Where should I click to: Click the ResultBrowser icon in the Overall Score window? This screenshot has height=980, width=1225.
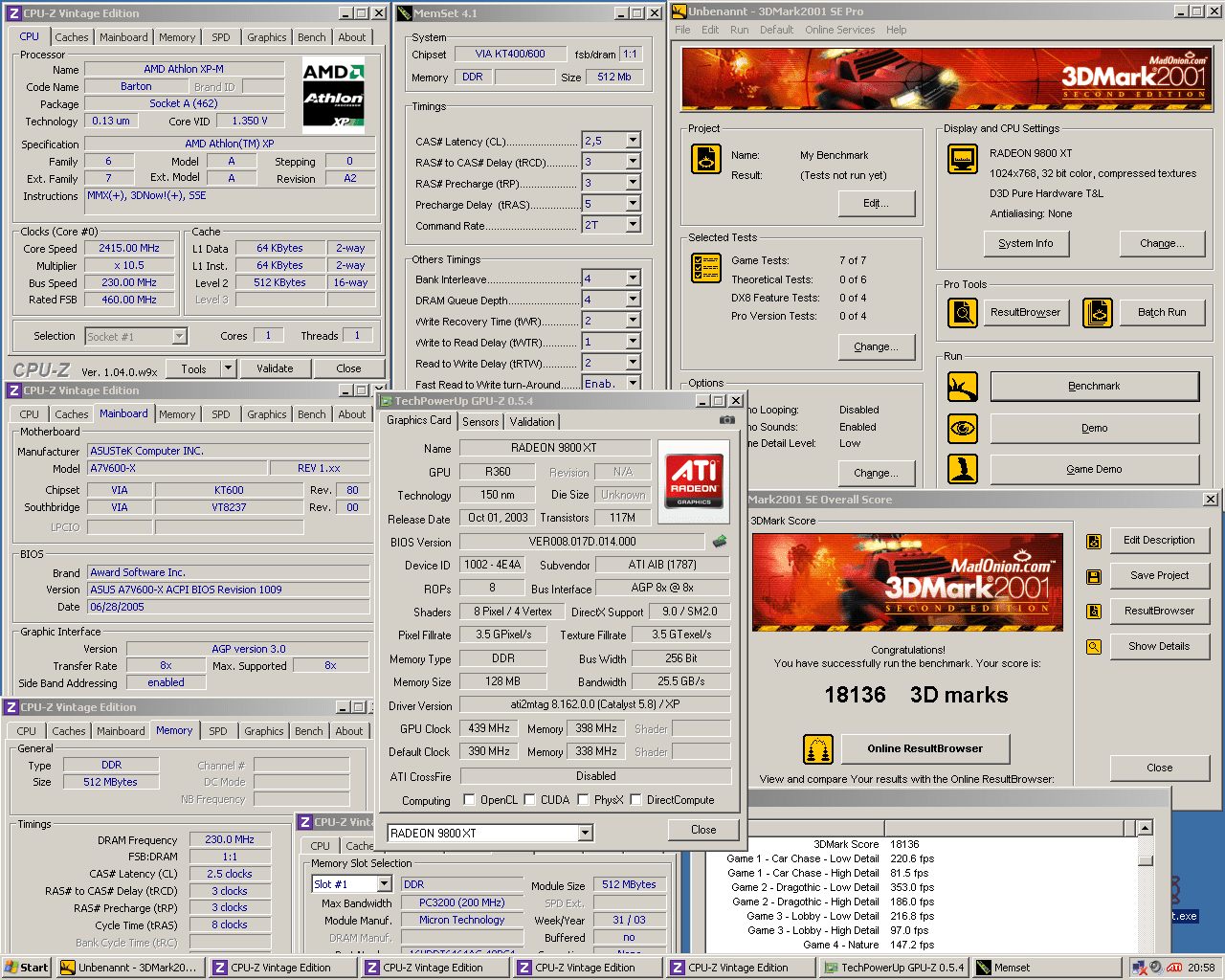pyautogui.click(x=1094, y=612)
